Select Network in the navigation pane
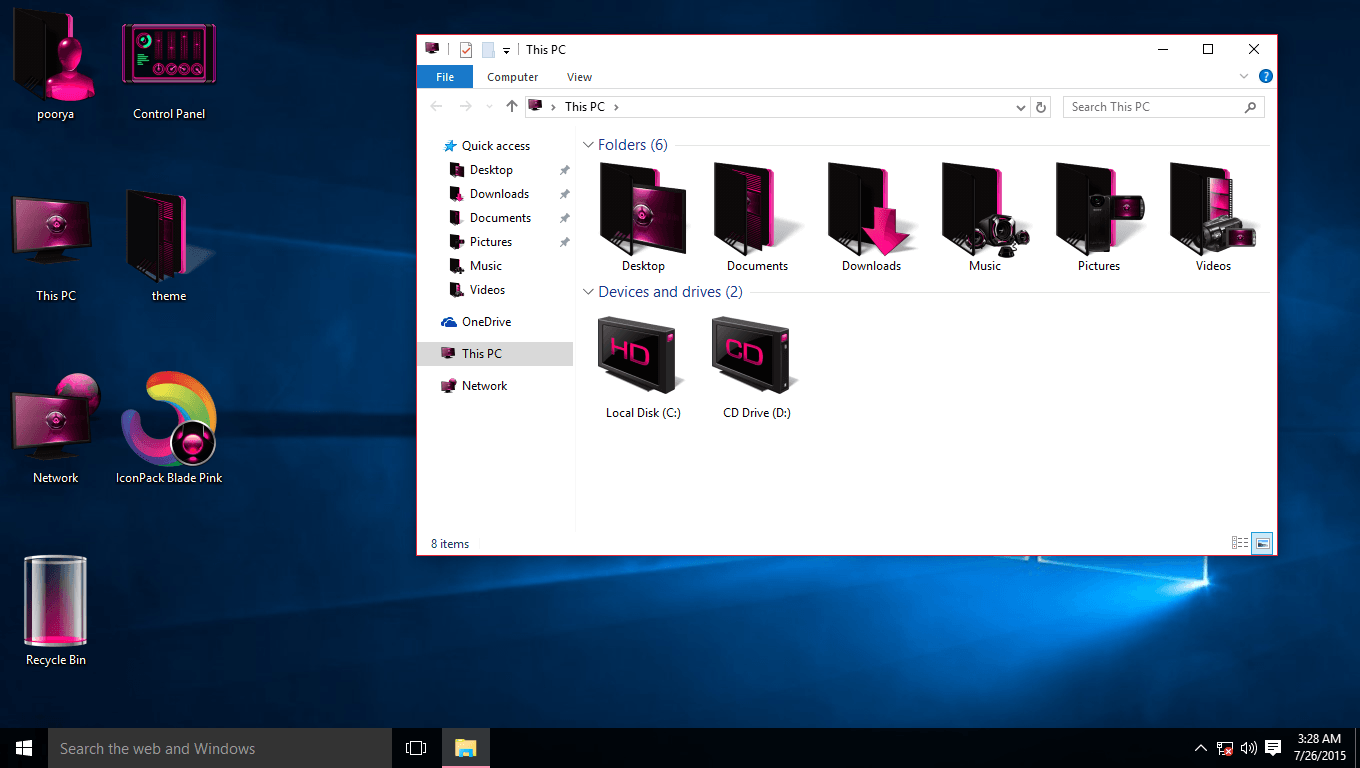The image size is (1360, 768). pyautogui.click(x=483, y=385)
